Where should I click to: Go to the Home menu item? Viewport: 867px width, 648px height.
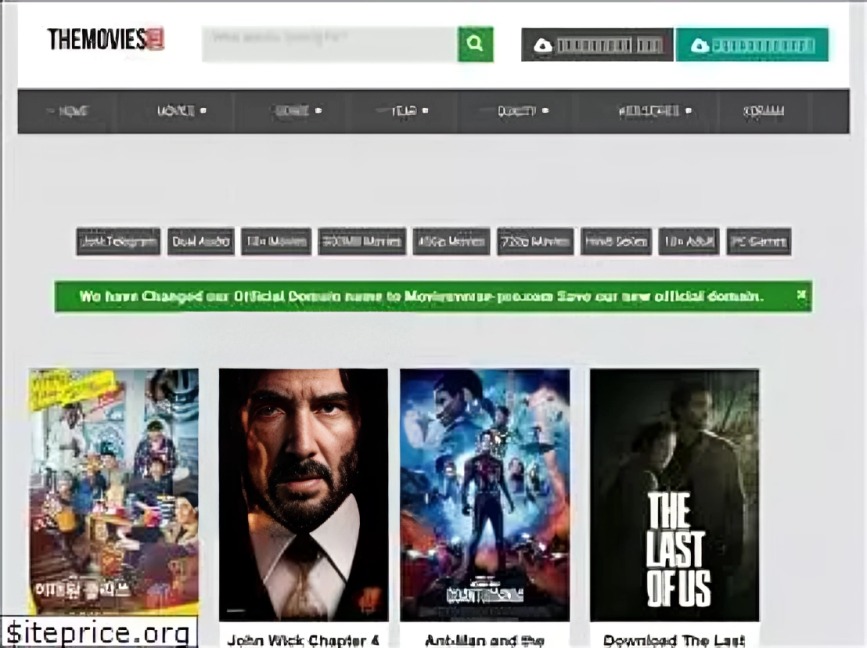[68, 111]
